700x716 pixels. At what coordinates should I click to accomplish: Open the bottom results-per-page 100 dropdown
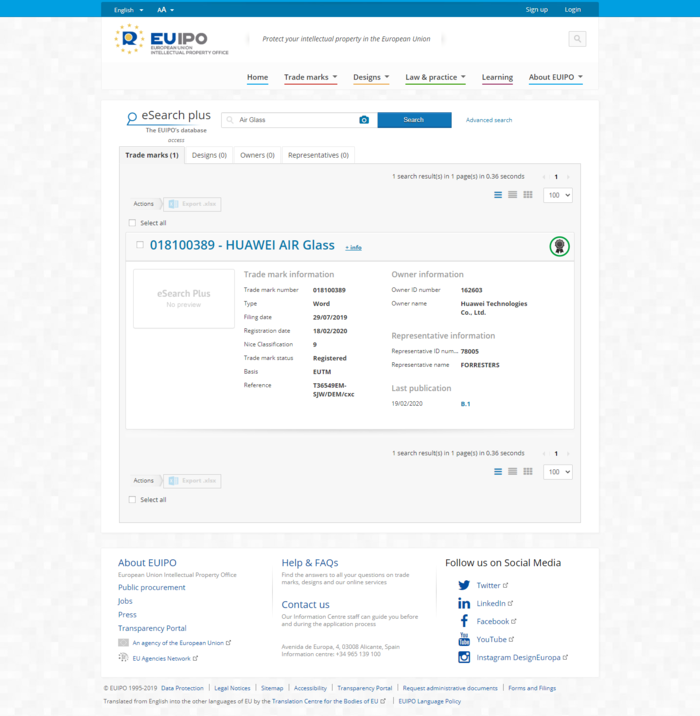(x=558, y=472)
